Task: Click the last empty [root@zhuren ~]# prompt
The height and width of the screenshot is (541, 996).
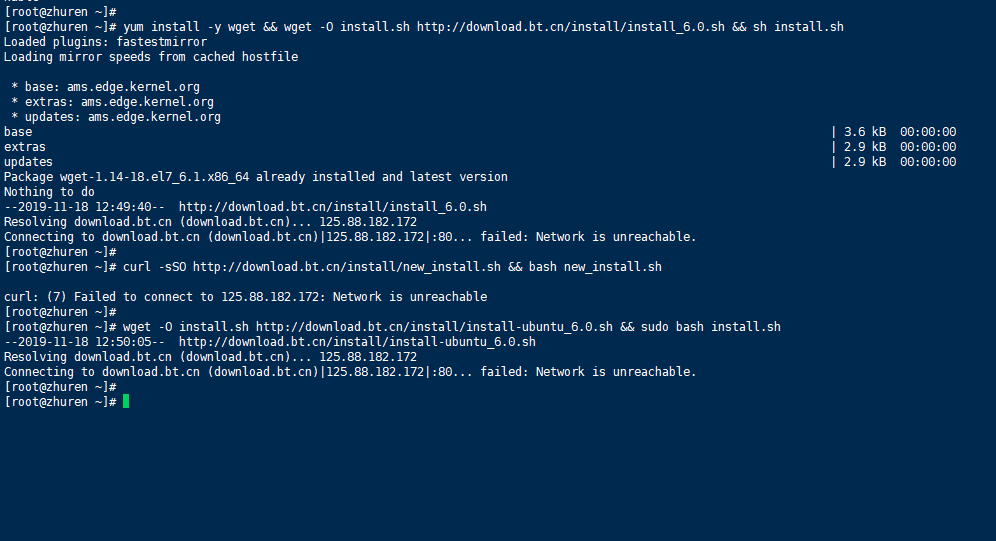Action: 60,402
